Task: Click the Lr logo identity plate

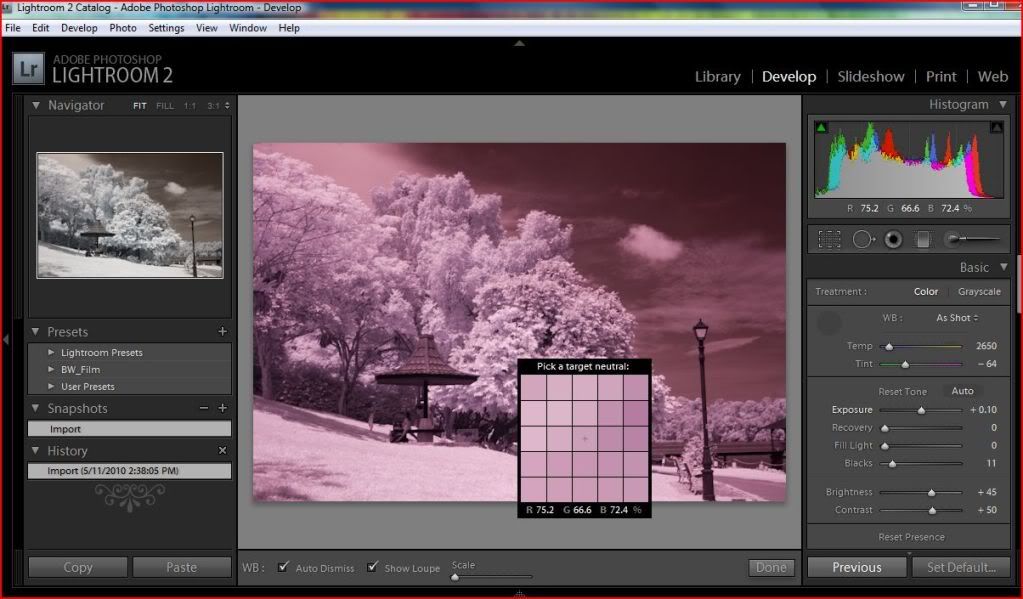Action: pyautogui.click(x=29, y=69)
